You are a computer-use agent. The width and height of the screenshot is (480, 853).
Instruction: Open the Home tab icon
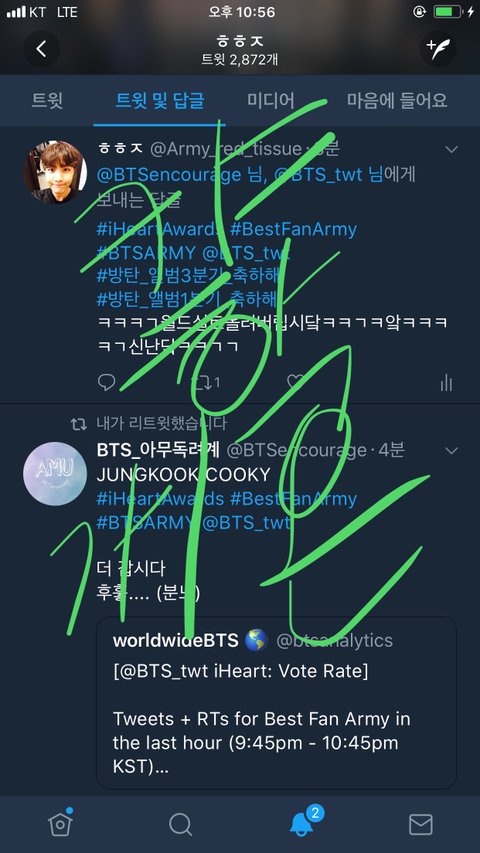tap(60, 823)
